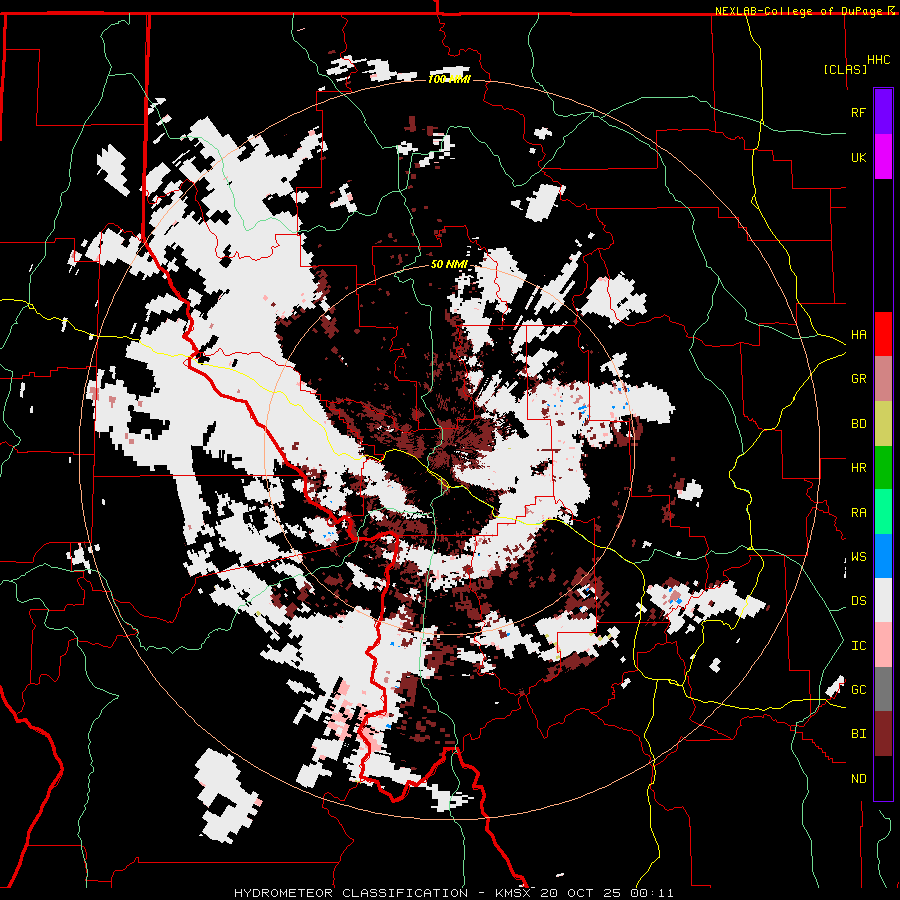The width and height of the screenshot is (900, 900).
Task: Select the yellow BD legend swatch
Action: pyautogui.click(x=883, y=424)
